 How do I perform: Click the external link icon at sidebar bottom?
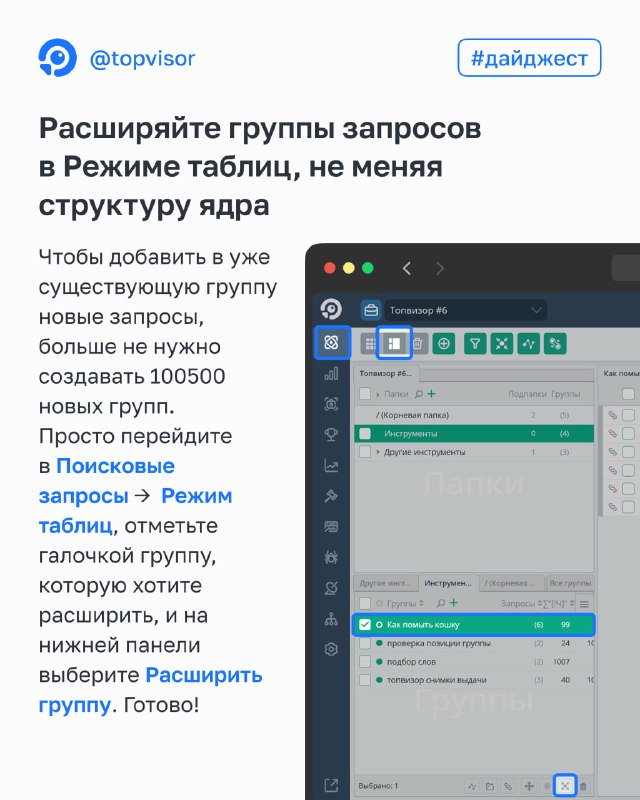pyautogui.click(x=331, y=786)
